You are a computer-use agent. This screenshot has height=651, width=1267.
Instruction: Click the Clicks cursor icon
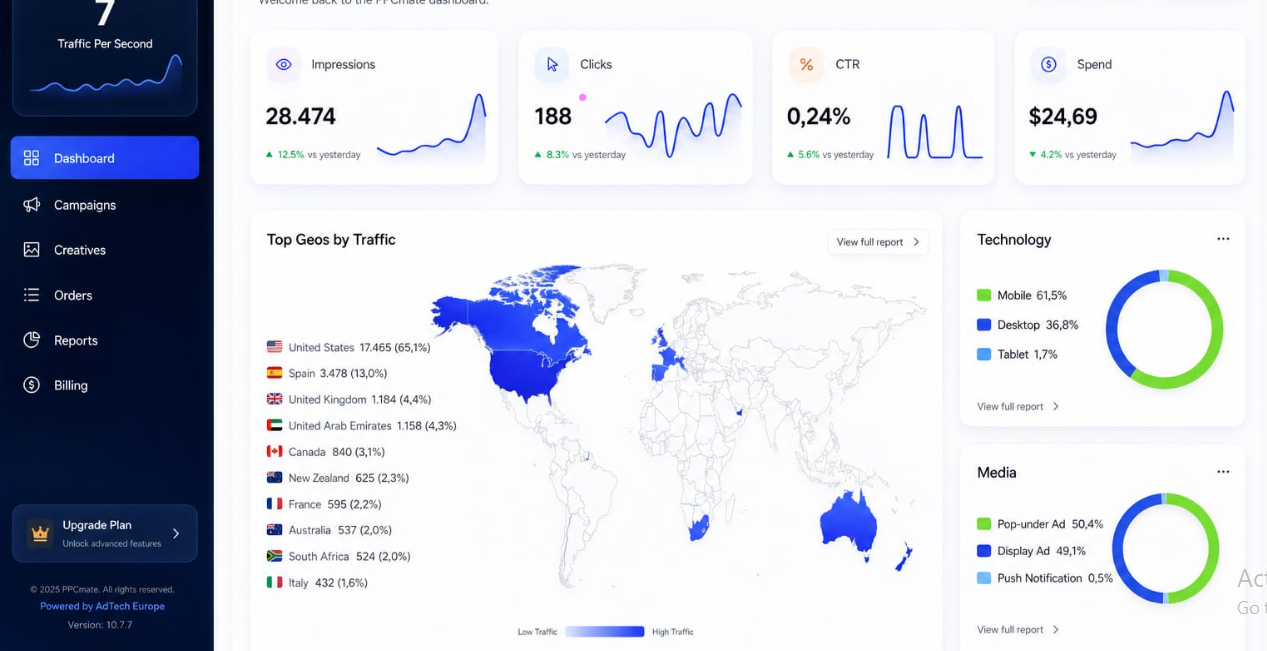pyautogui.click(x=552, y=64)
